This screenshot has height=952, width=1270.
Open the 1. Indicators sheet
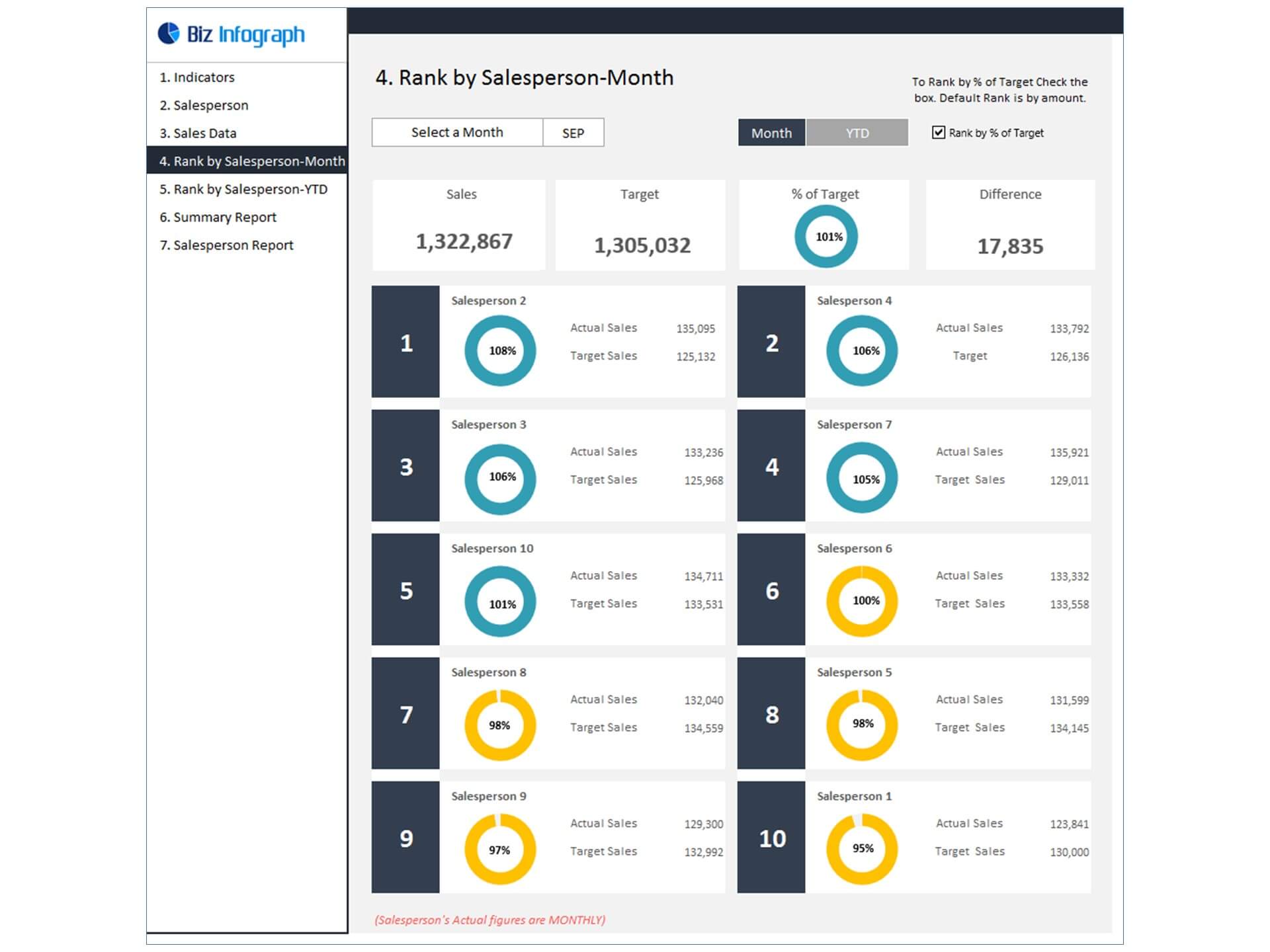pyautogui.click(x=197, y=77)
